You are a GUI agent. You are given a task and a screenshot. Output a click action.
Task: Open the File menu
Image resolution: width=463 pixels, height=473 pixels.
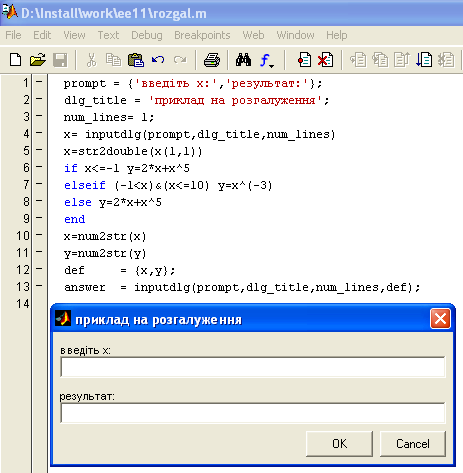tap(13, 35)
